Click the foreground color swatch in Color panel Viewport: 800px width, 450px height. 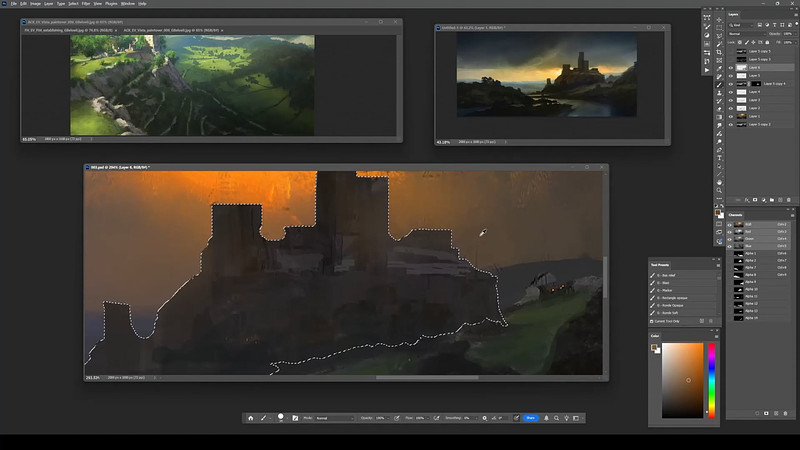[653, 347]
